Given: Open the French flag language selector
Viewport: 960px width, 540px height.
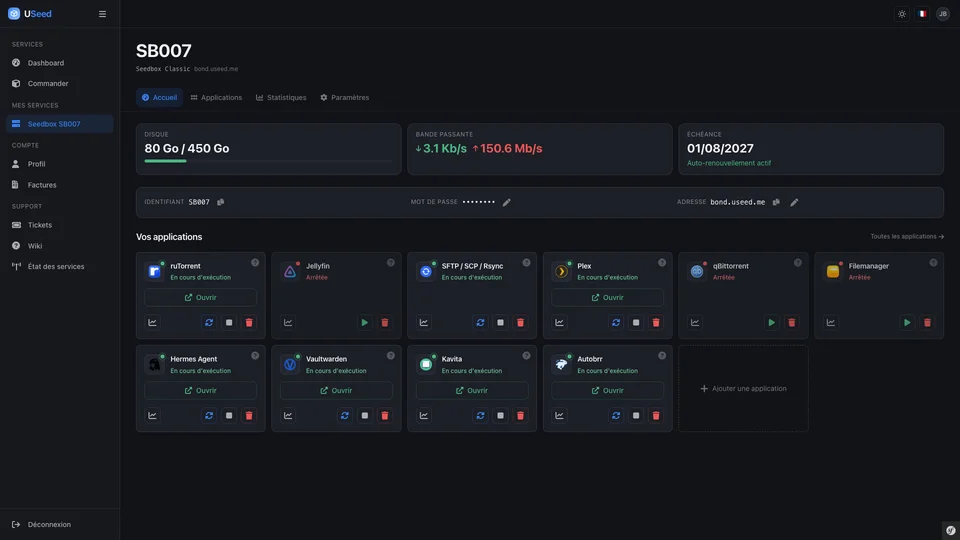Looking at the screenshot, I should tap(922, 14).
